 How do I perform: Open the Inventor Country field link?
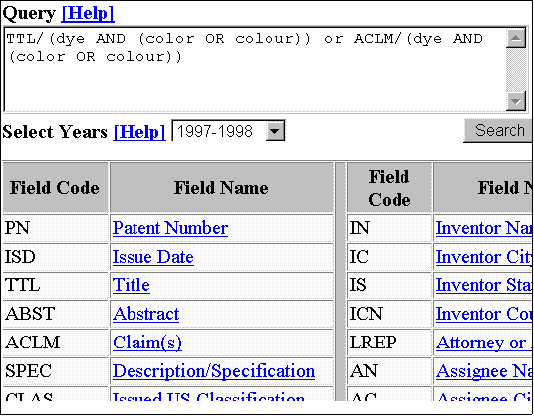click(x=484, y=314)
